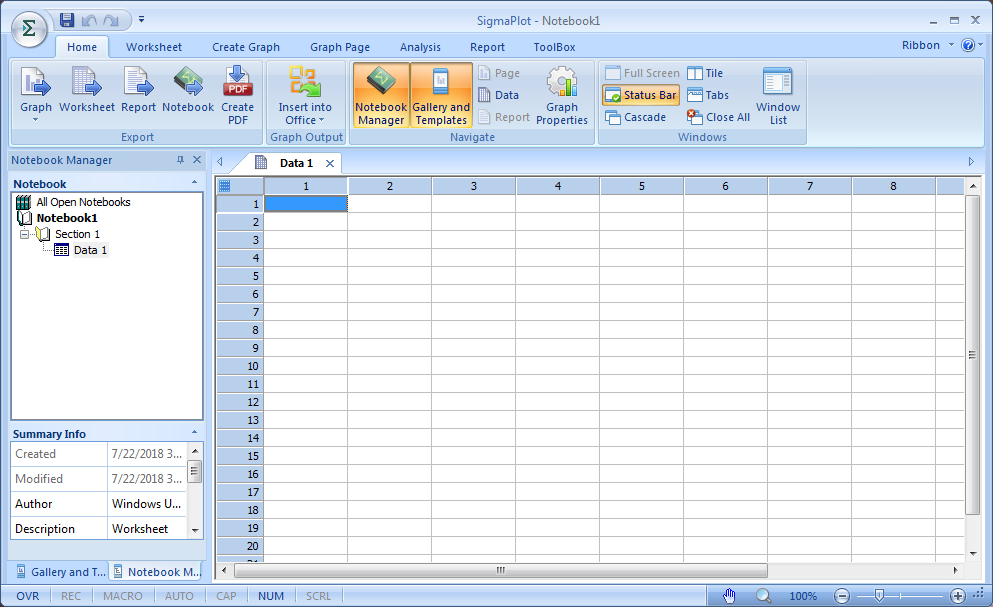Click the Export Worksheet icon
The width and height of the screenshot is (993, 607).
pyautogui.click(x=87, y=94)
